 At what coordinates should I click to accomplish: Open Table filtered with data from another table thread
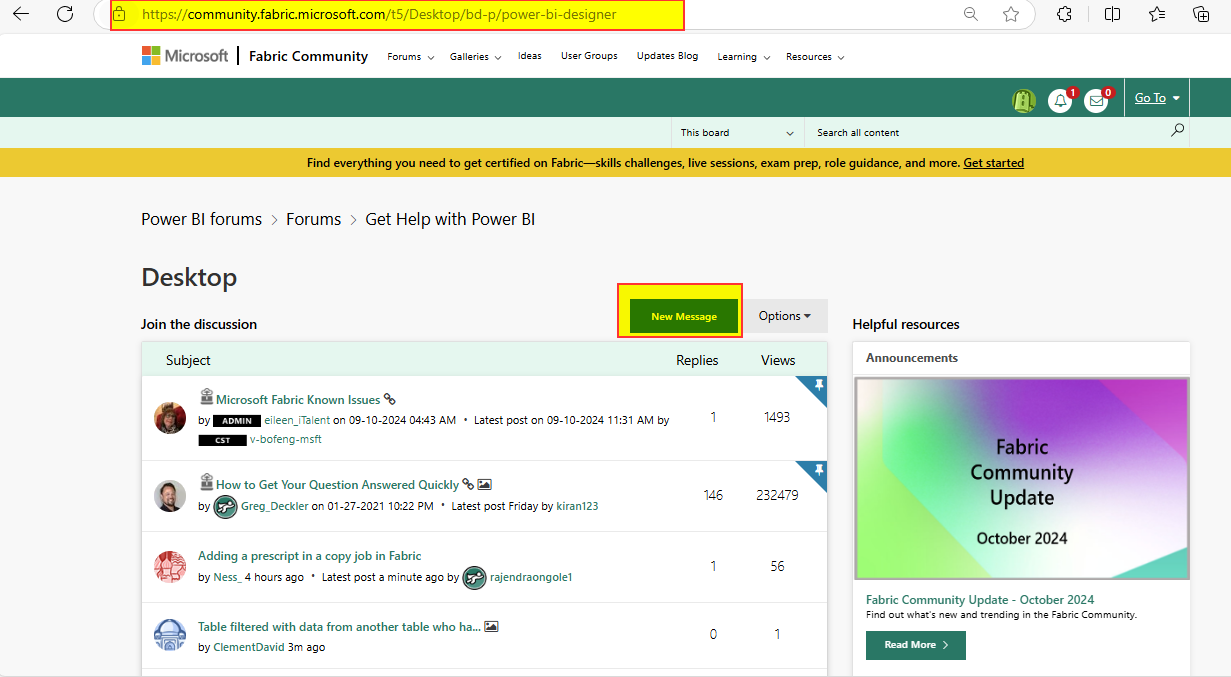340,627
